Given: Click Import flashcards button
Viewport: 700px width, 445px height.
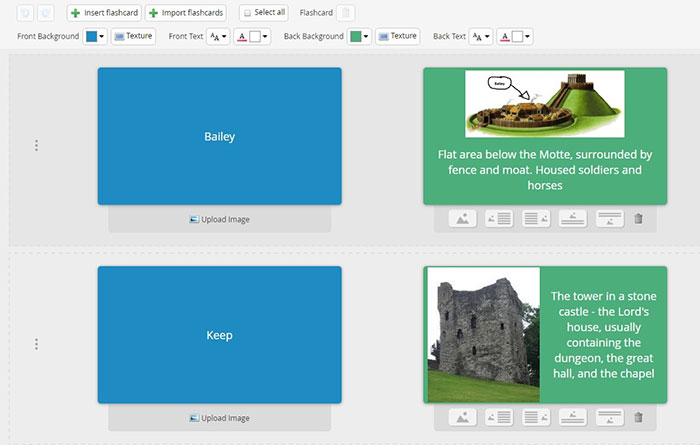Looking at the screenshot, I should (x=186, y=13).
